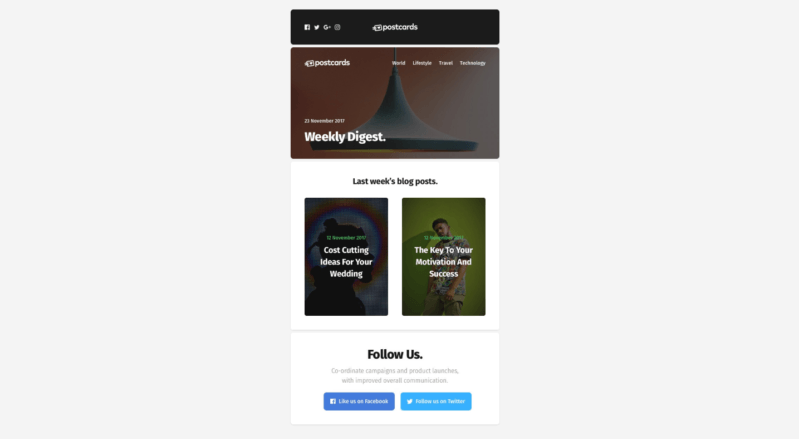Click the Follow Us heading

click(x=395, y=354)
